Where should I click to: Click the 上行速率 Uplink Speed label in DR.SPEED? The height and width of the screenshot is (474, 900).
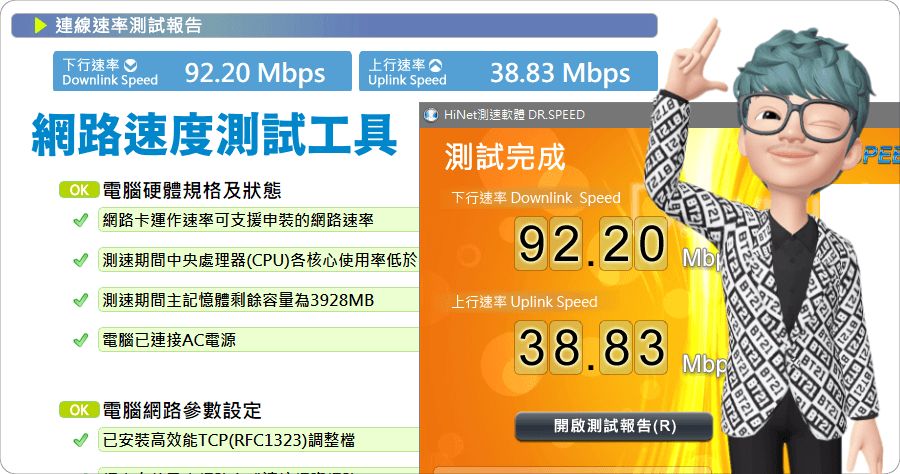point(524,302)
